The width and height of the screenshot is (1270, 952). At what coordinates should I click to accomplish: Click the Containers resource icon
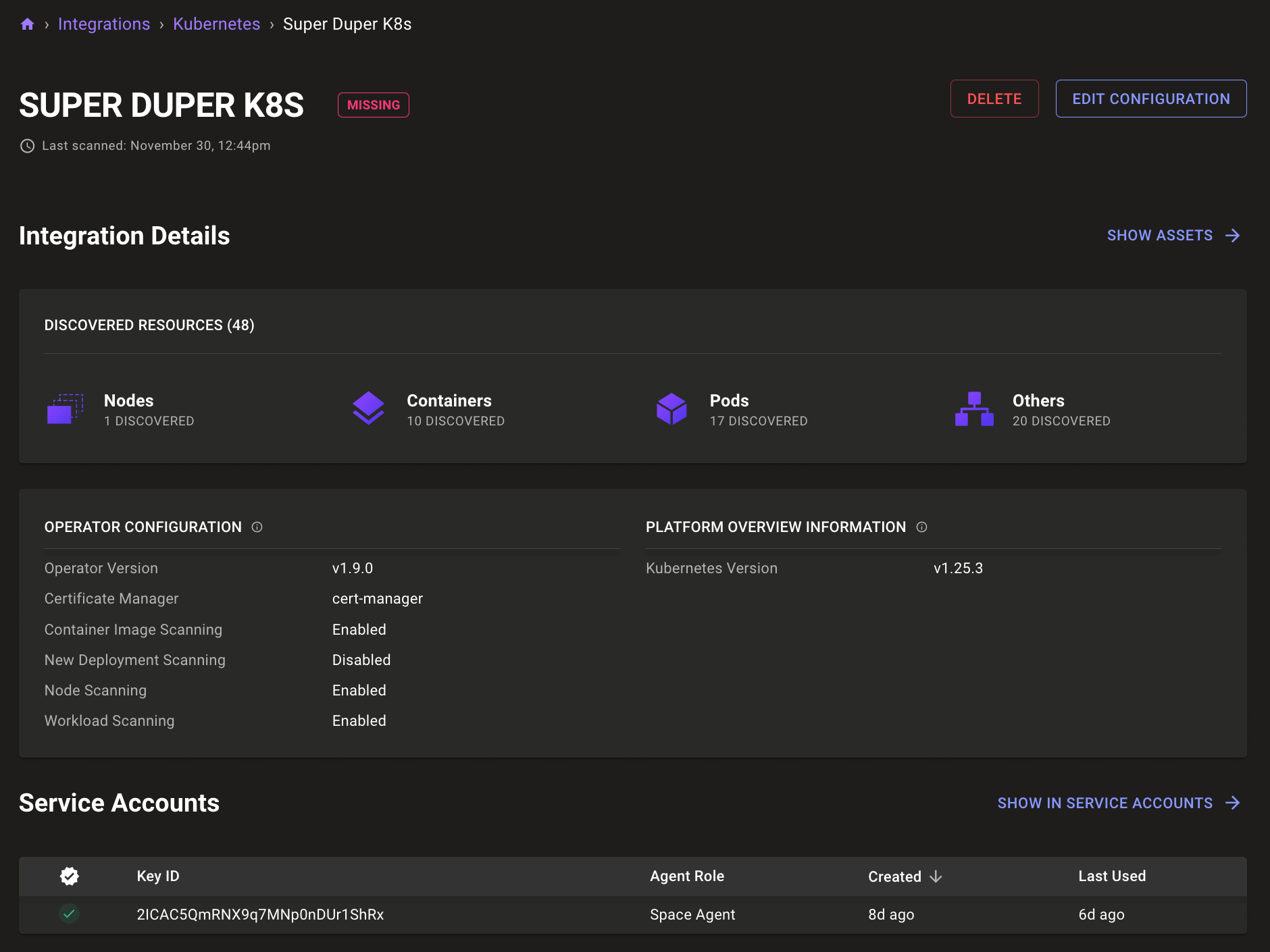click(369, 408)
